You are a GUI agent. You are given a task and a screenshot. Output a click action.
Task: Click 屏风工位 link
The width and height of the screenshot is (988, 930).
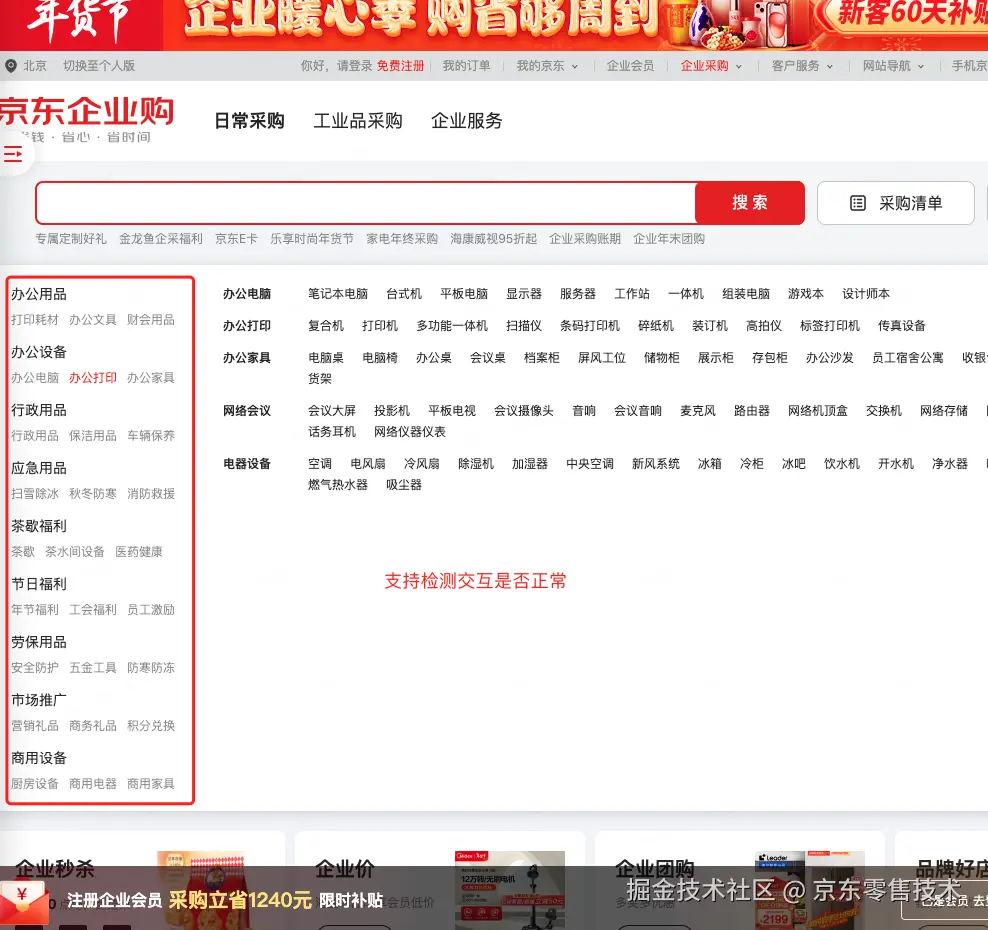tap(602, 358)
